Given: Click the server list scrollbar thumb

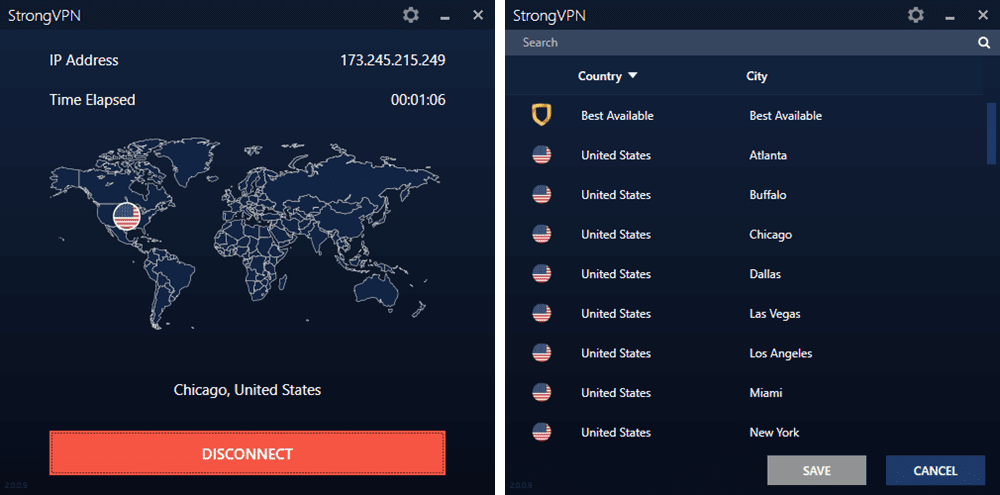Looking at the screenshot, I should 991,133.
